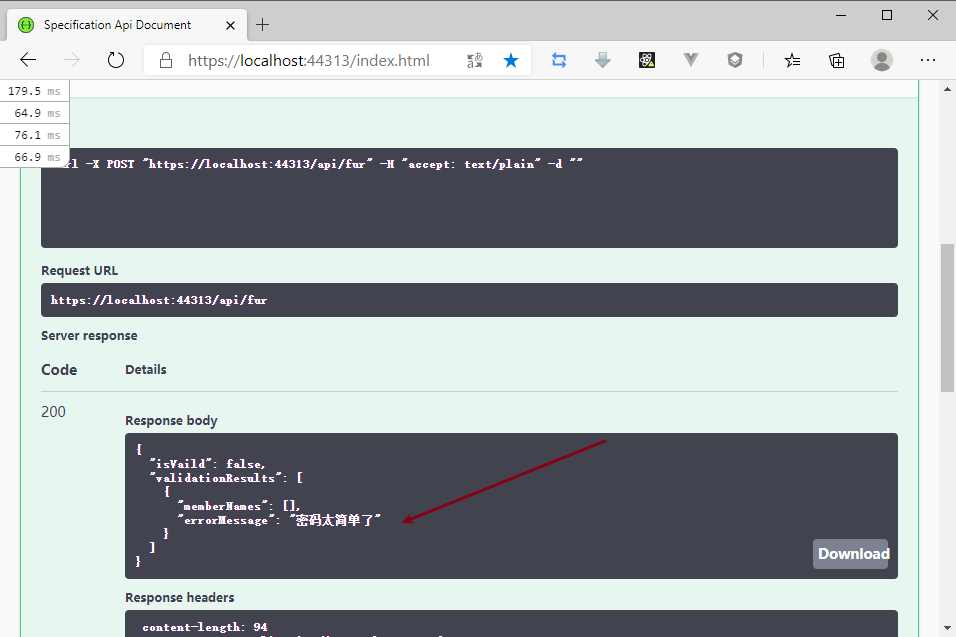The height and width of the screenshot is (637, 956).
Task: View site information lock icon
Action: click(x=166, y=60)
